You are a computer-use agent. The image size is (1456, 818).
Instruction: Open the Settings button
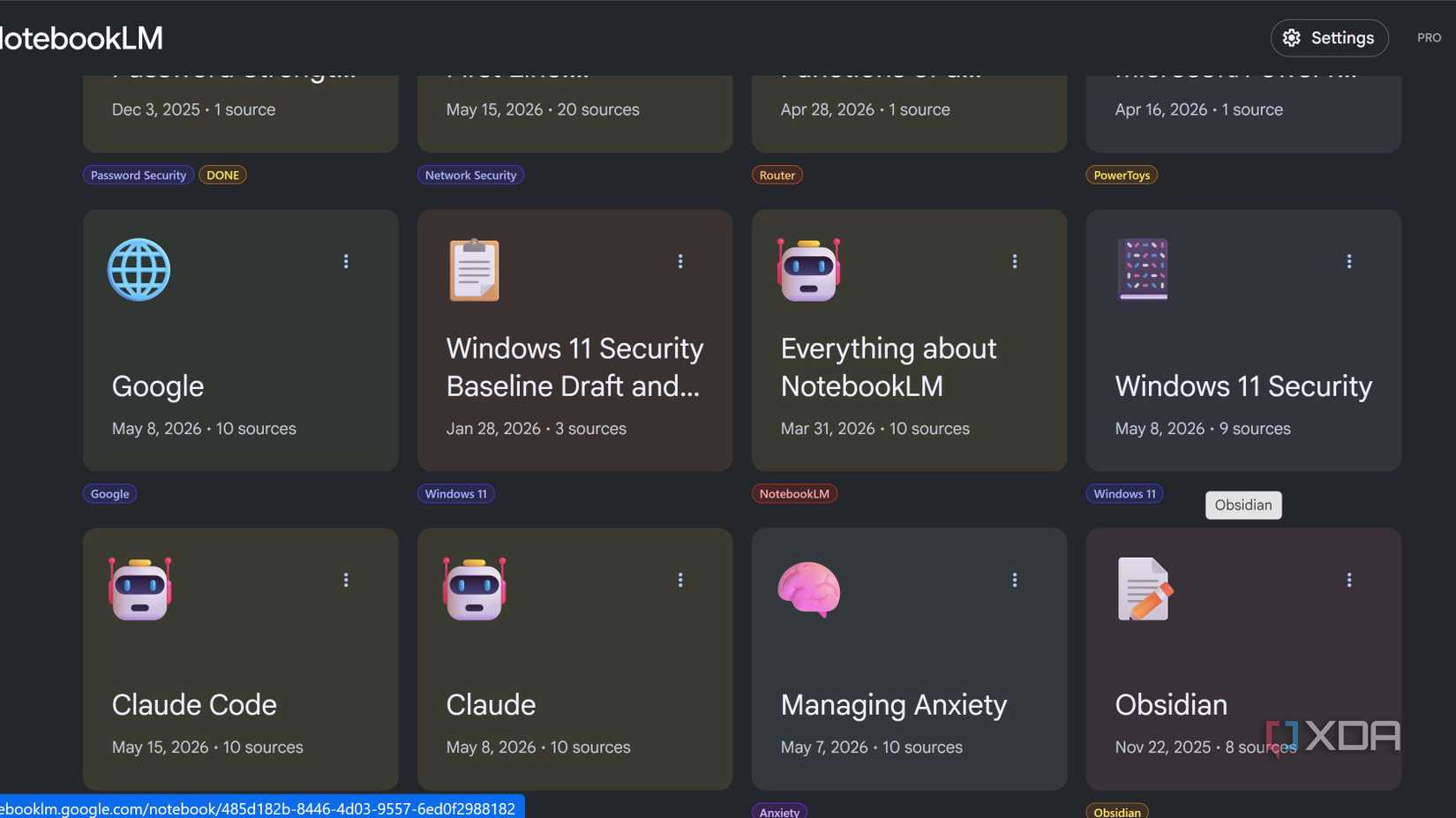pyautogui.click(x=1329, y=38)
